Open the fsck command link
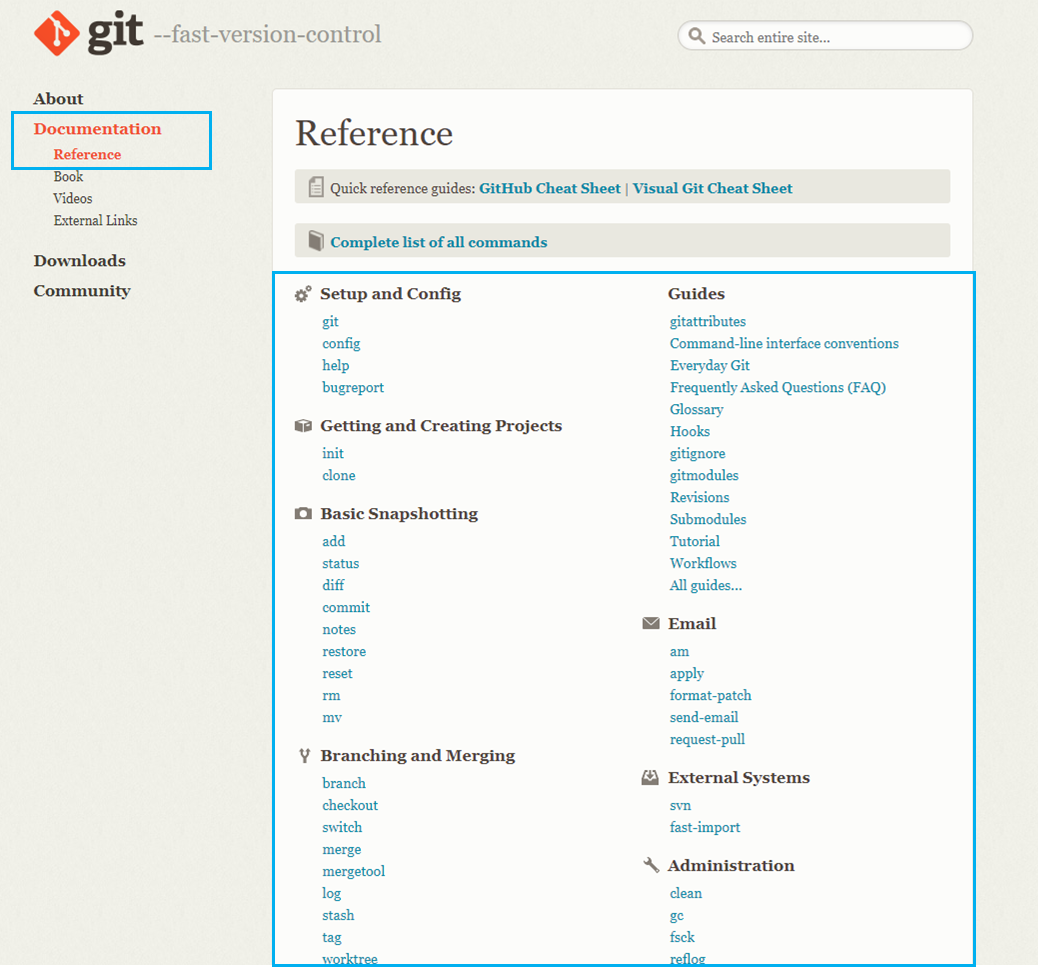This screenshot has height=967, width=1038. (x=683, y=937)
